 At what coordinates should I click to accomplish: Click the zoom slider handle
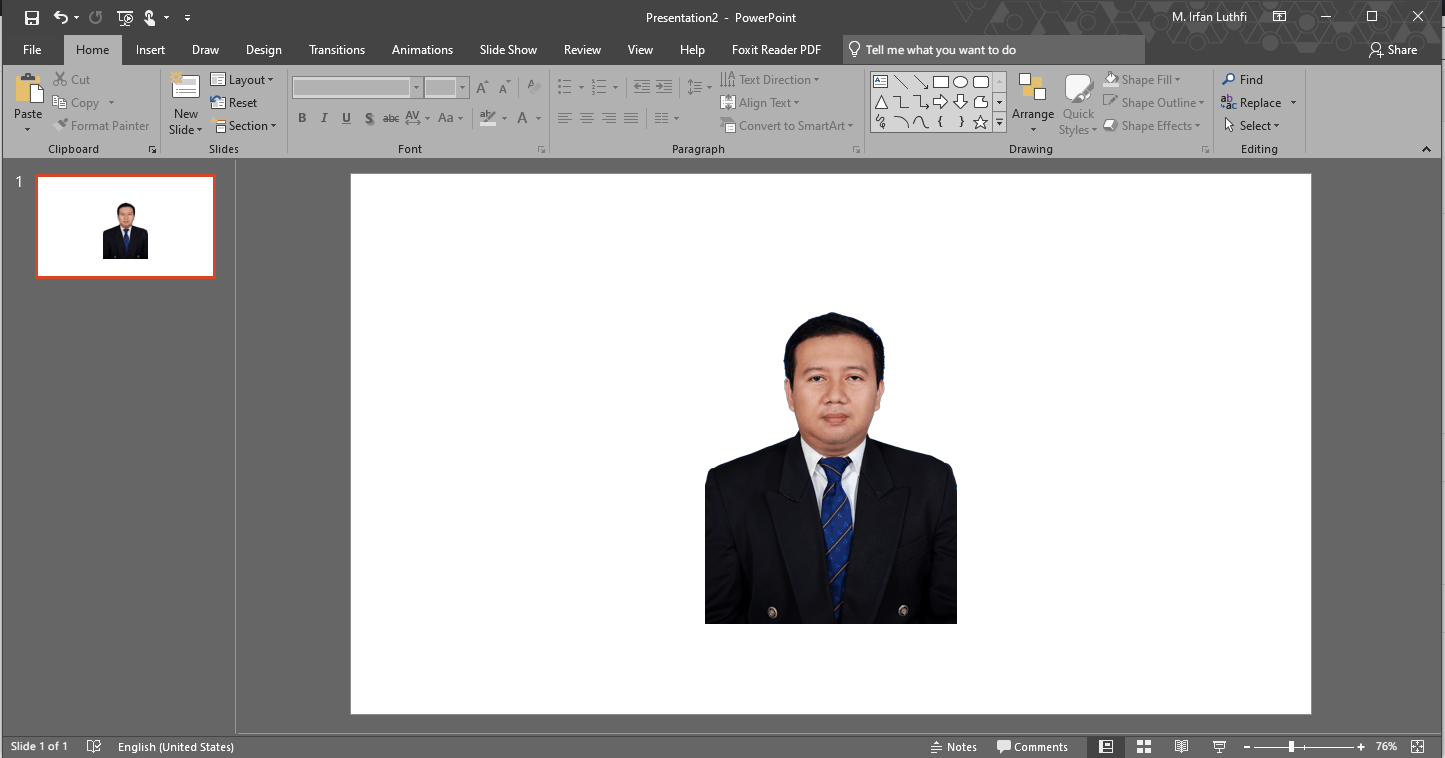1291,747
